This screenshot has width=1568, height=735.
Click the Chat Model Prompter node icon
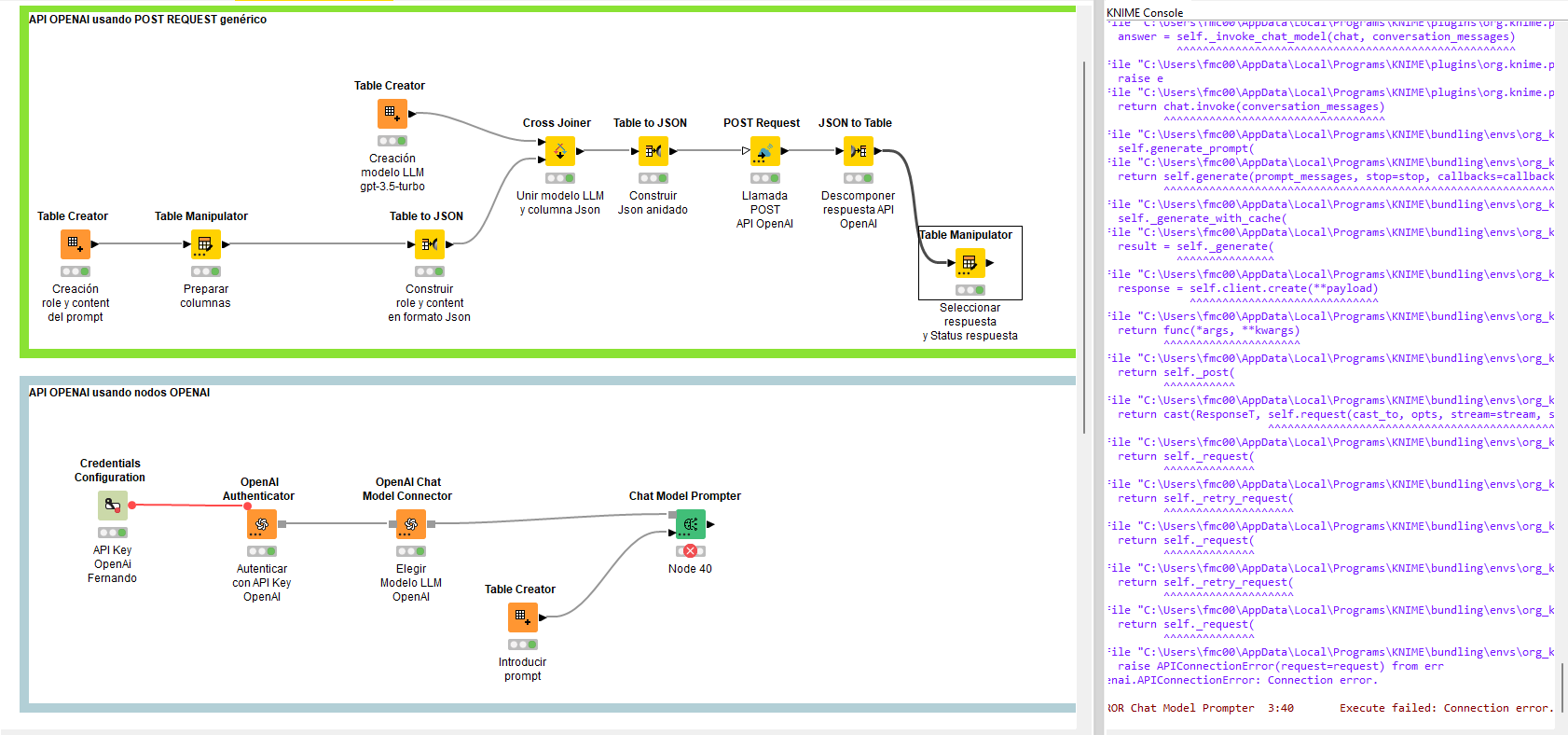[x=691, y=524]
